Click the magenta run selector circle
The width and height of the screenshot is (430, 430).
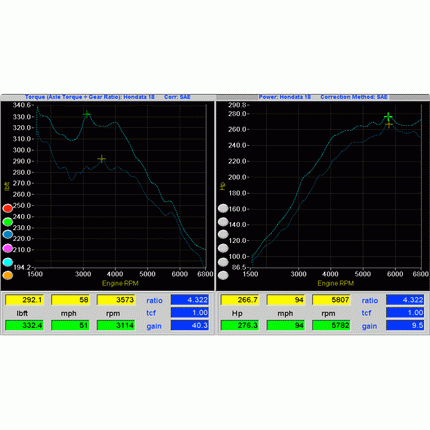[8, 248]
